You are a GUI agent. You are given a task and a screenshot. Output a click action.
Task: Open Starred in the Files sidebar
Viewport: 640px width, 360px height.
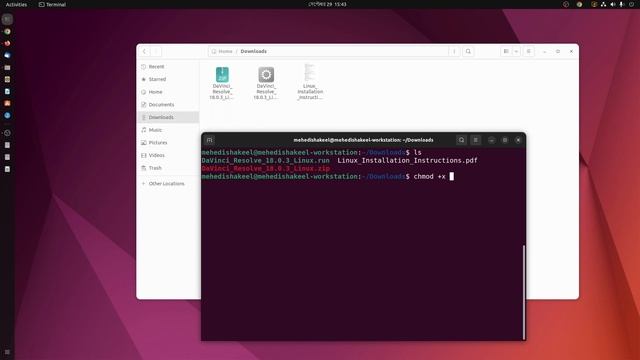[168, 79]
